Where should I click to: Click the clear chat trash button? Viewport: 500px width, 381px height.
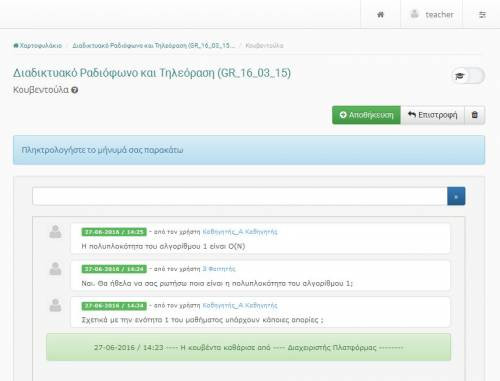[x=475, y=115]
